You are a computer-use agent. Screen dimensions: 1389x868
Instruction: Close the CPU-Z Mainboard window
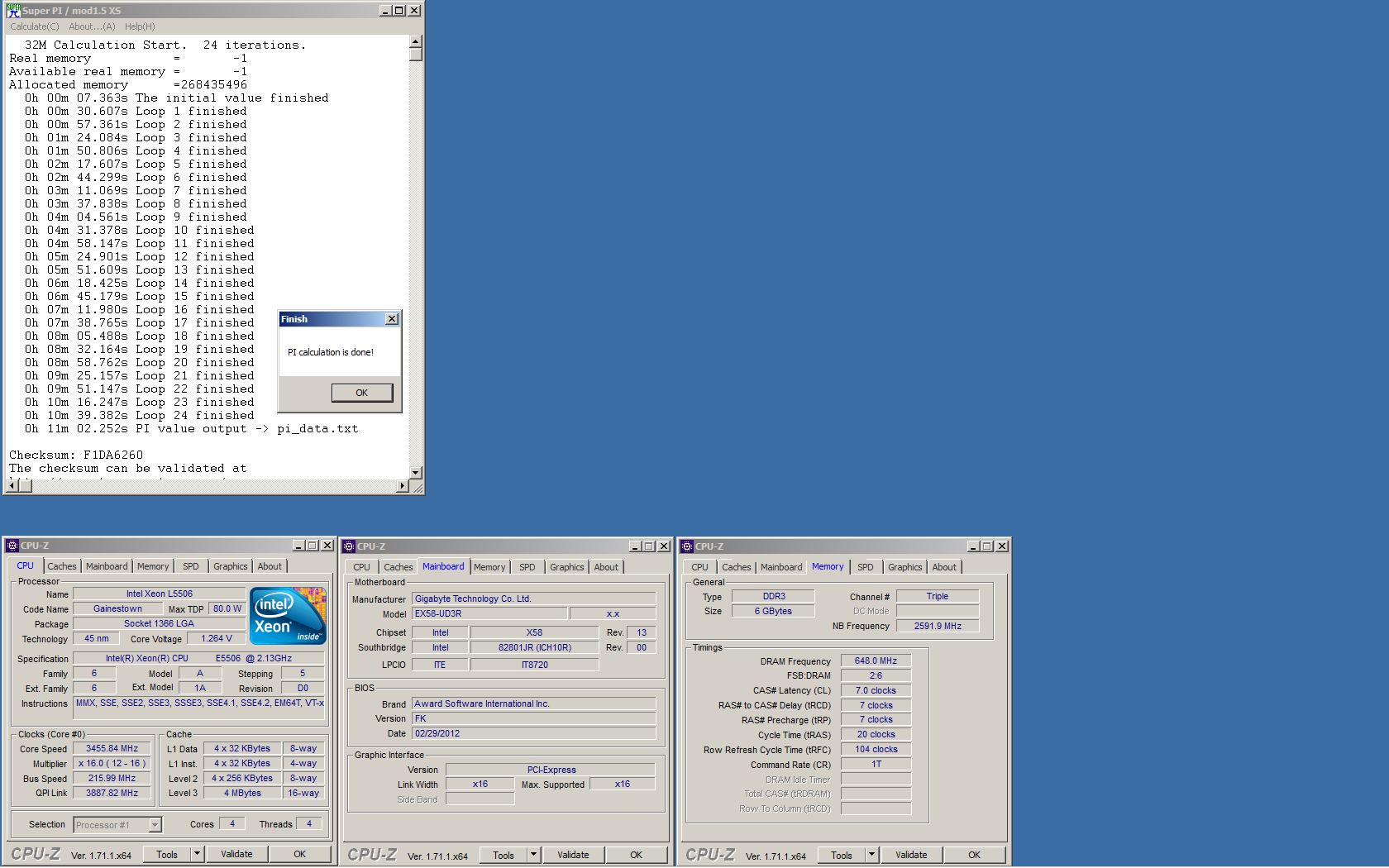[664, 546]
